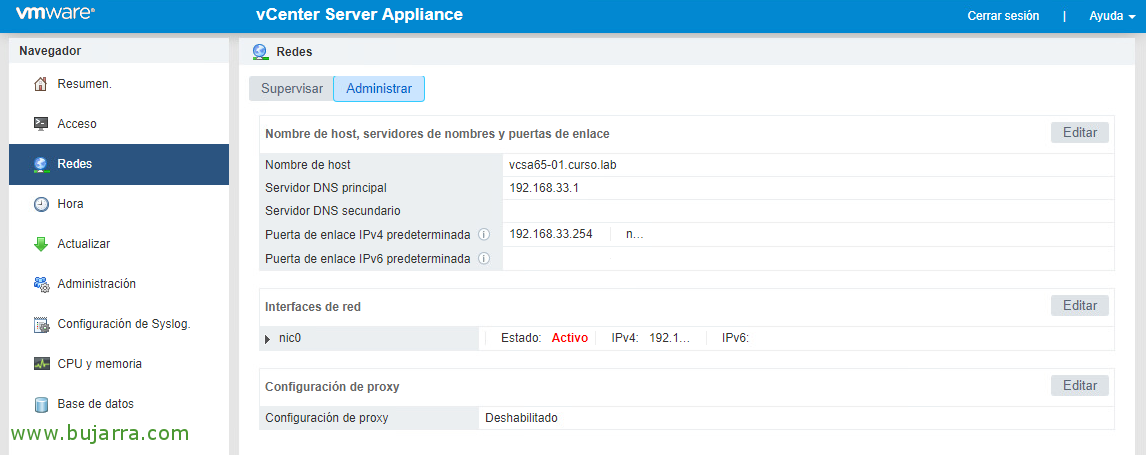
Task: Click the Base de datos cylinder icon
Action: coord(41,404)
